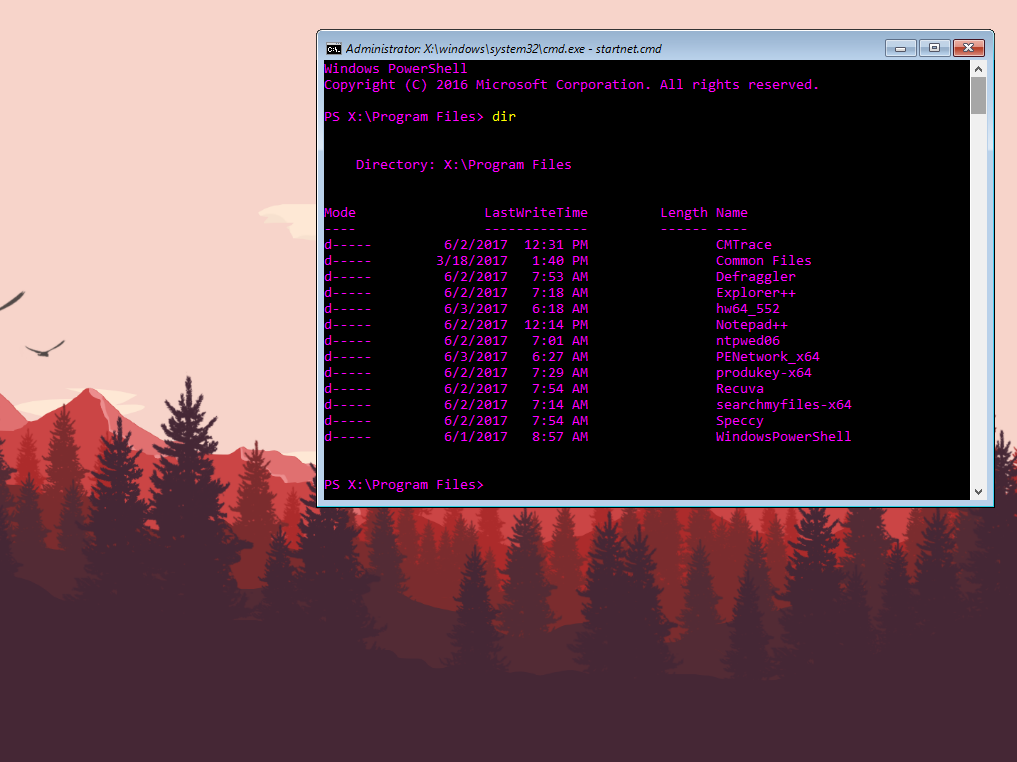The width and height of the screenshot is (1017, 762).
Task: Click the 'Speccy' directory name
Action: coord(740,420)
